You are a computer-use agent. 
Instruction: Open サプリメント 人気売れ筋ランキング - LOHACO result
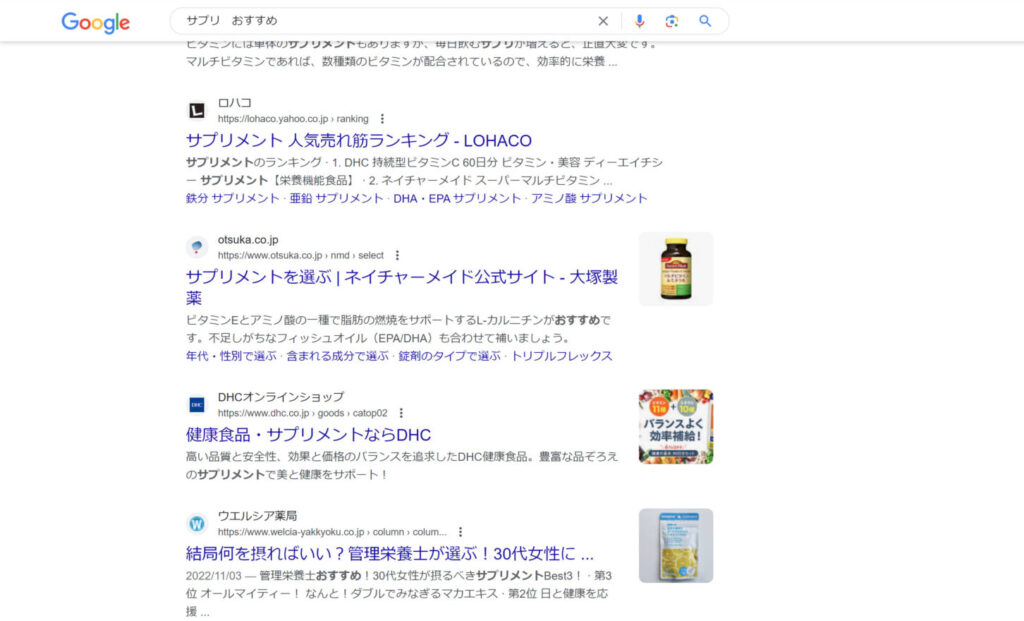359,140
